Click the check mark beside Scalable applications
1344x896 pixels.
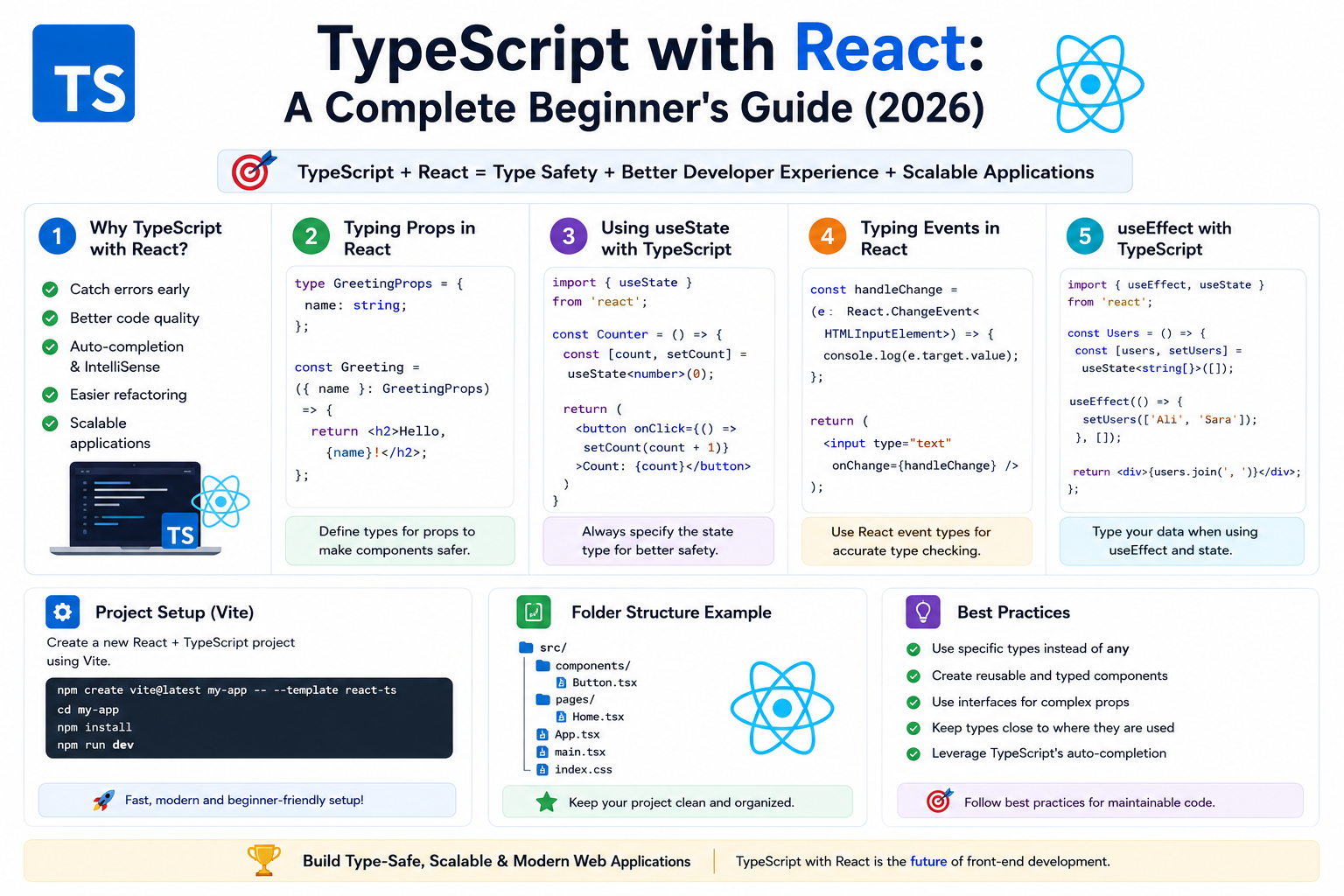(x=51, y=423)
